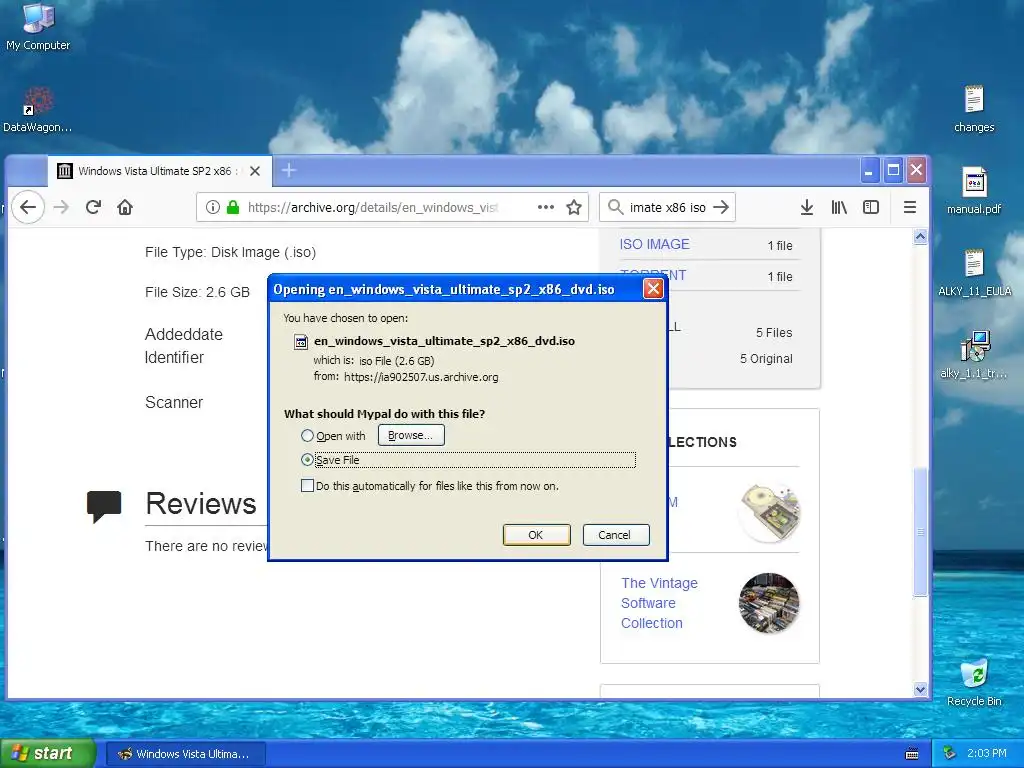Bookmark this page with the star

point(573,207)
